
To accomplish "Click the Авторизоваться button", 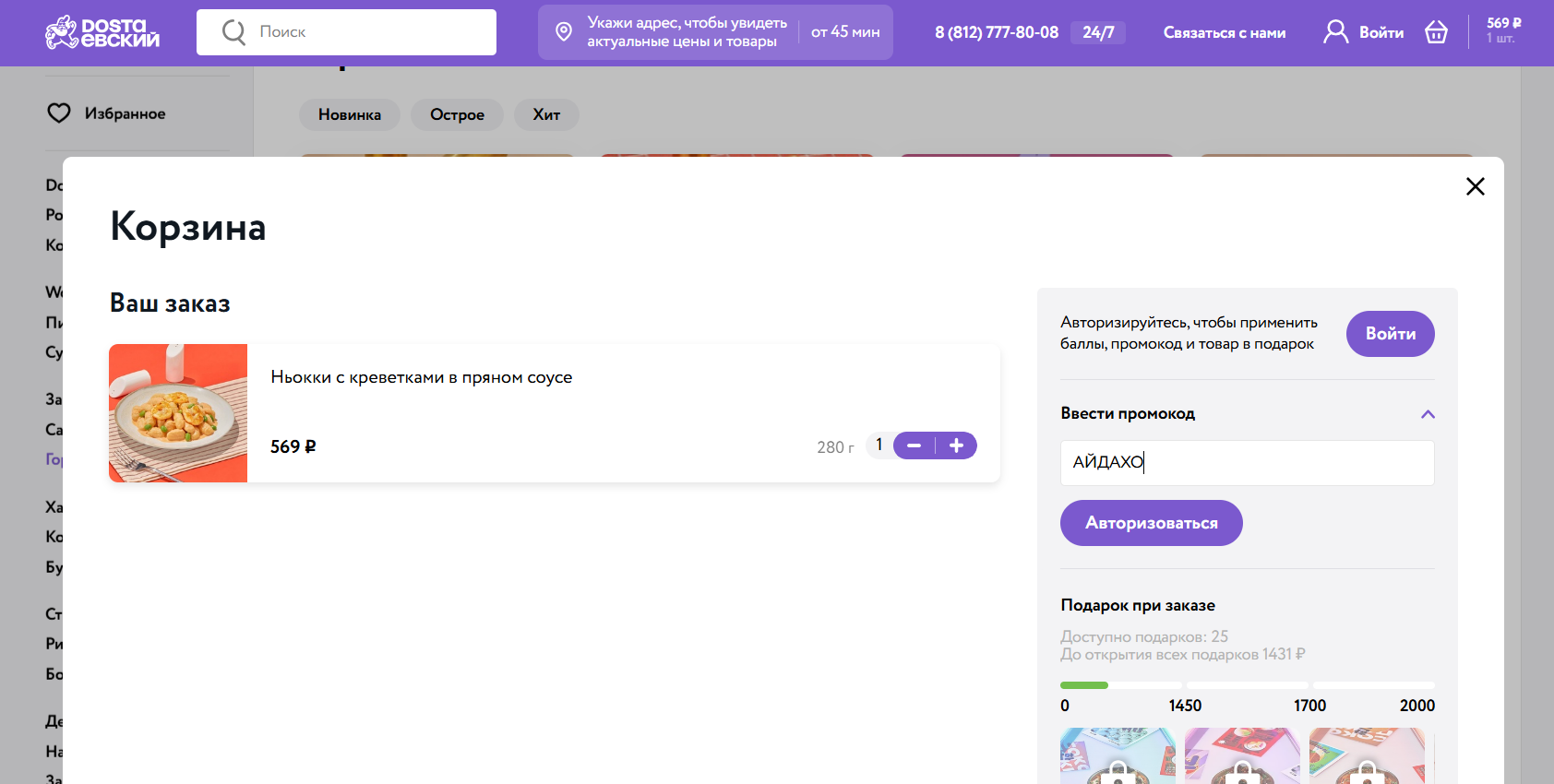I will [1152, 523].
